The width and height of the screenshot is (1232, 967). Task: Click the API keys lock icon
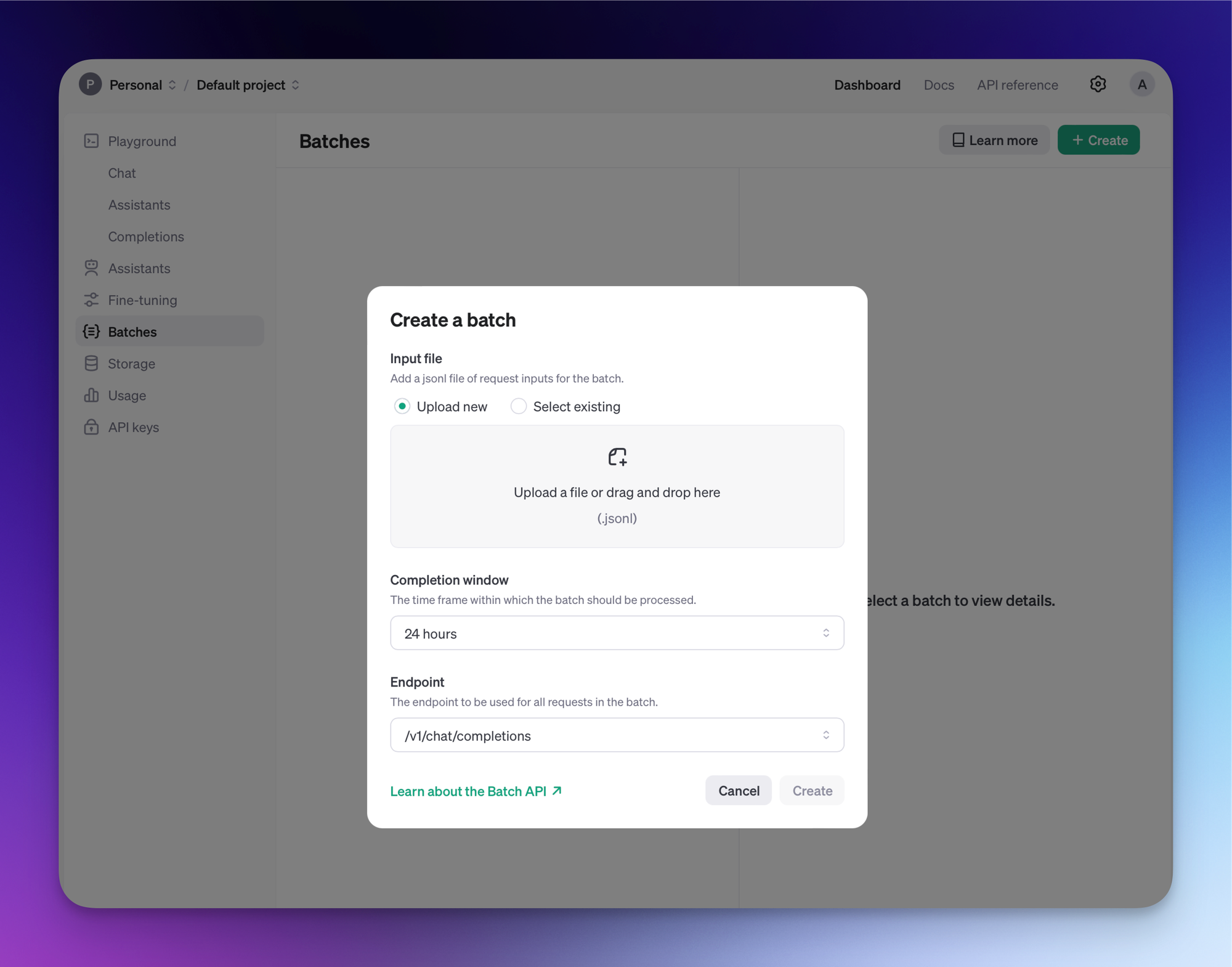[x=91, y=427]
